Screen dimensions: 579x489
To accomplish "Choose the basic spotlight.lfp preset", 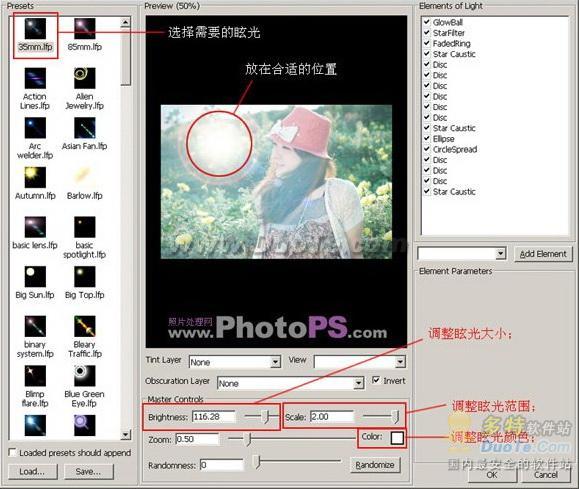I will [85, 237].
